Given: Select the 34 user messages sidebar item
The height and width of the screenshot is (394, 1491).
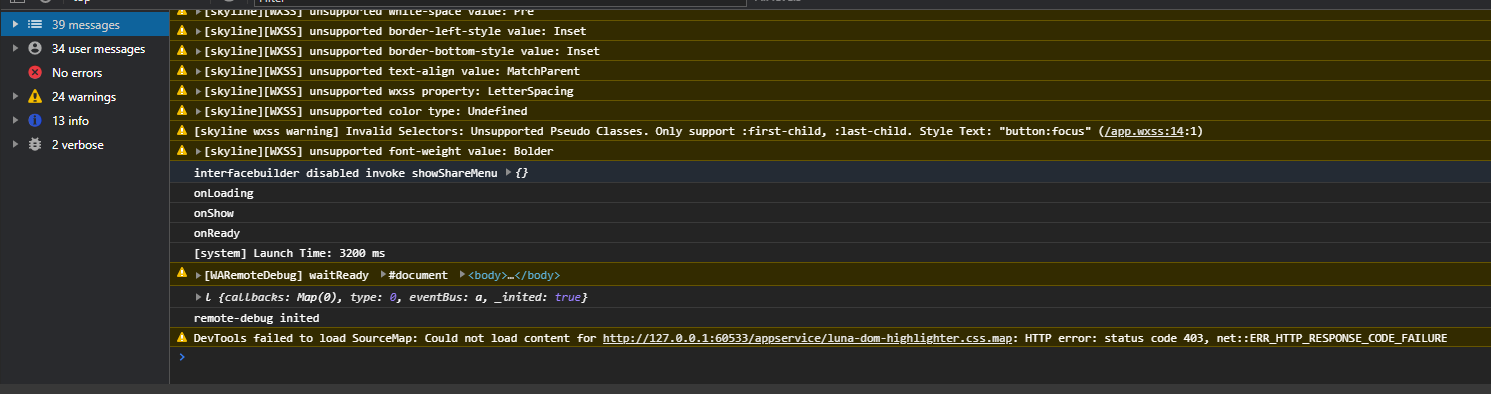Looking at the screenshot, I should point(84,48).
